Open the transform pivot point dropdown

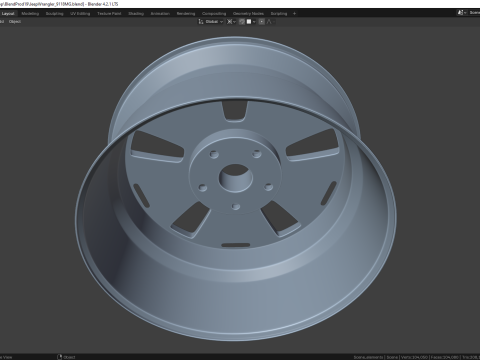click(231, 22)
